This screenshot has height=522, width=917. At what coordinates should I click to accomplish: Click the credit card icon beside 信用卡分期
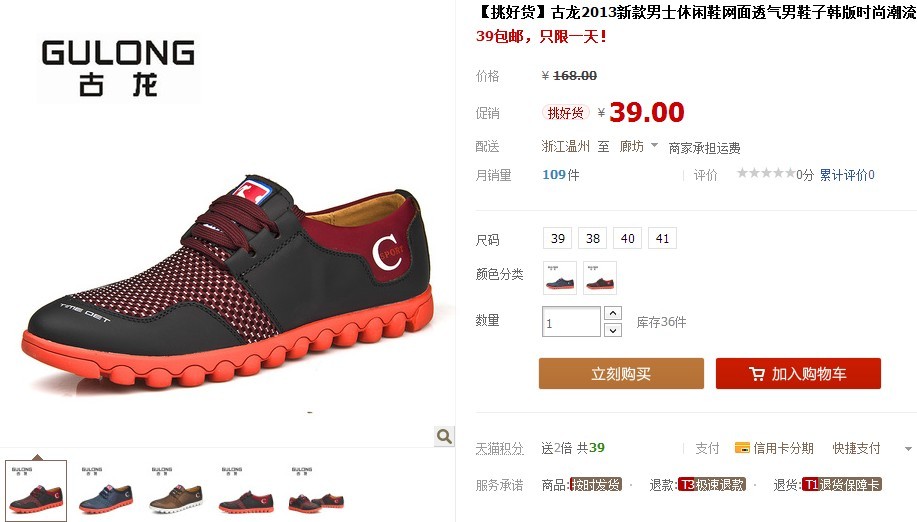(742, 448)
